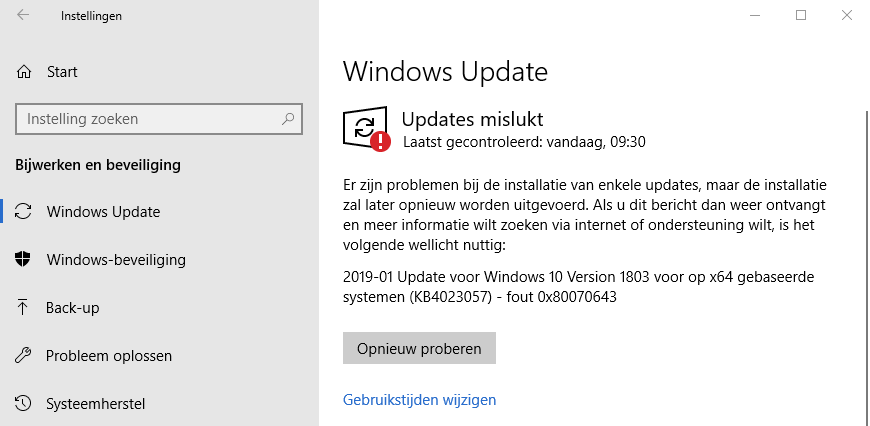
Task: Focus the Instelling zoeken search field
Action: point(150,119)
